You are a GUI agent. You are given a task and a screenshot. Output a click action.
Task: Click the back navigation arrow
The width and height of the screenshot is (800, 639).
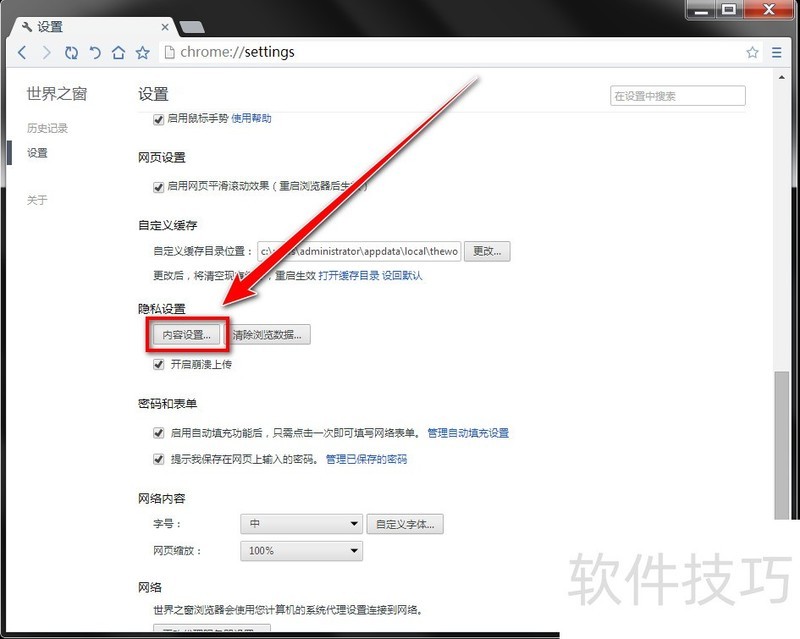tap(22, 52)
